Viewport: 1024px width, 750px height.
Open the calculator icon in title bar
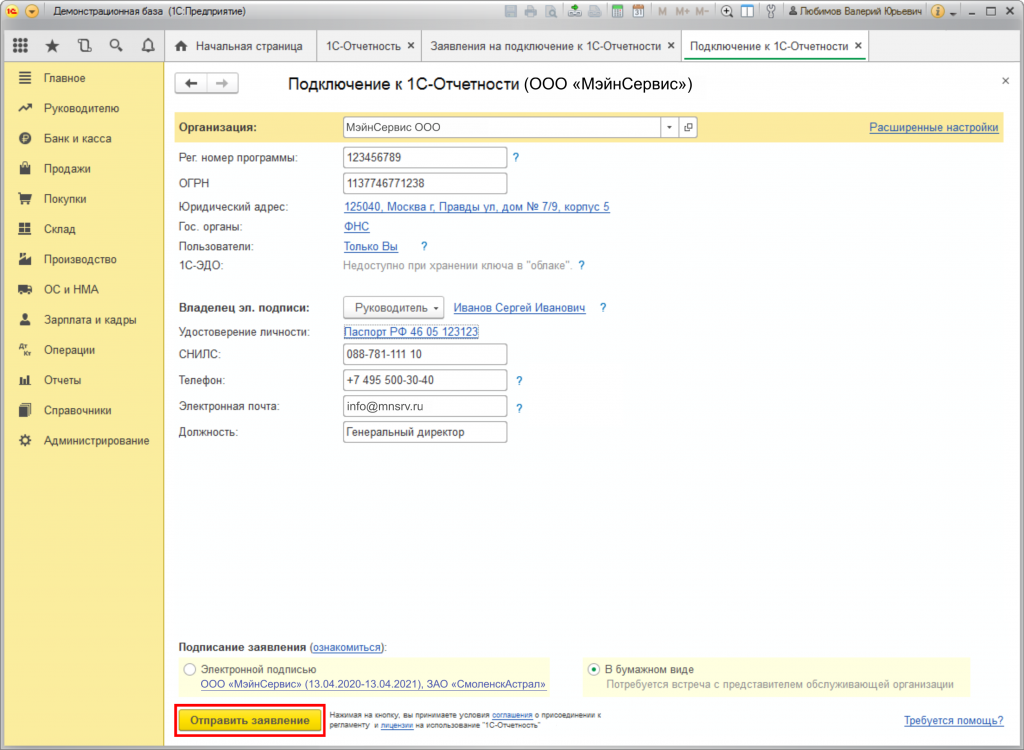click(x=618, y=12)
